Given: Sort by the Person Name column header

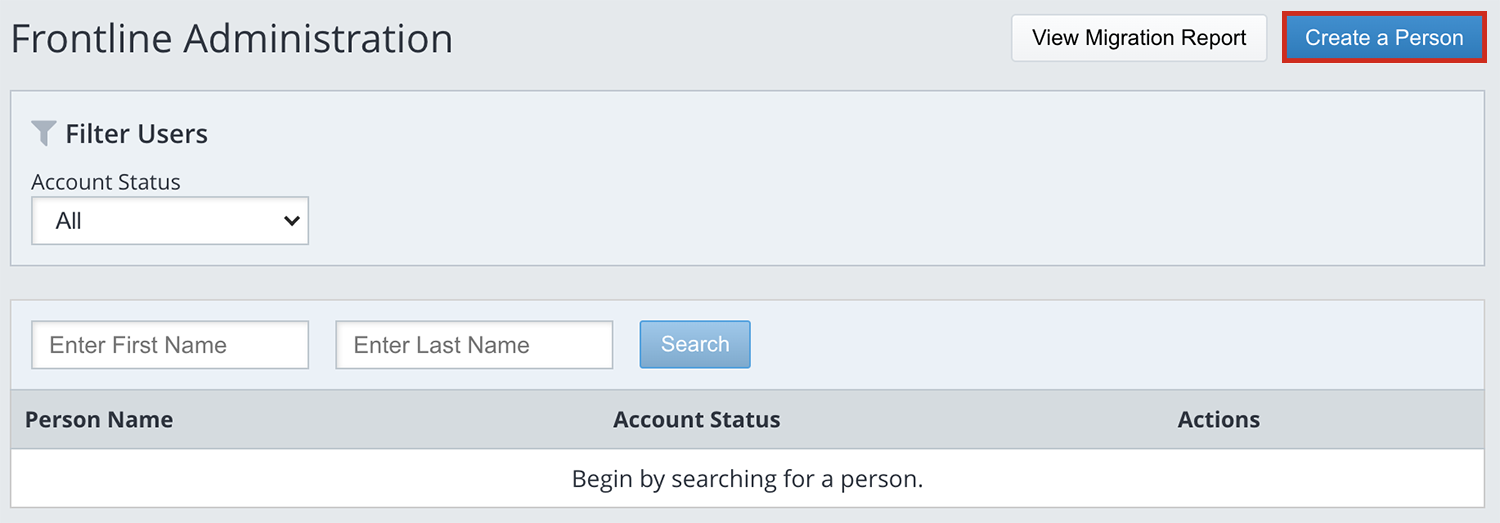Looking at the screenshot, I should point(99,419).
